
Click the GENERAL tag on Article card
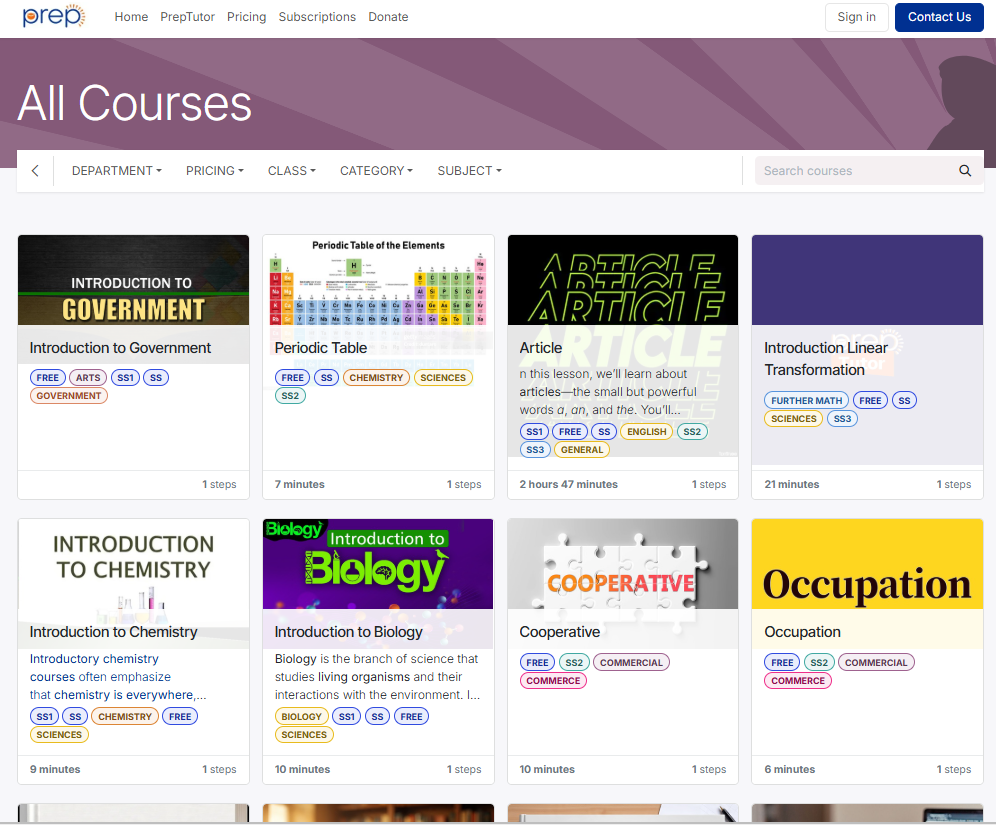click(x=582, y=450)
